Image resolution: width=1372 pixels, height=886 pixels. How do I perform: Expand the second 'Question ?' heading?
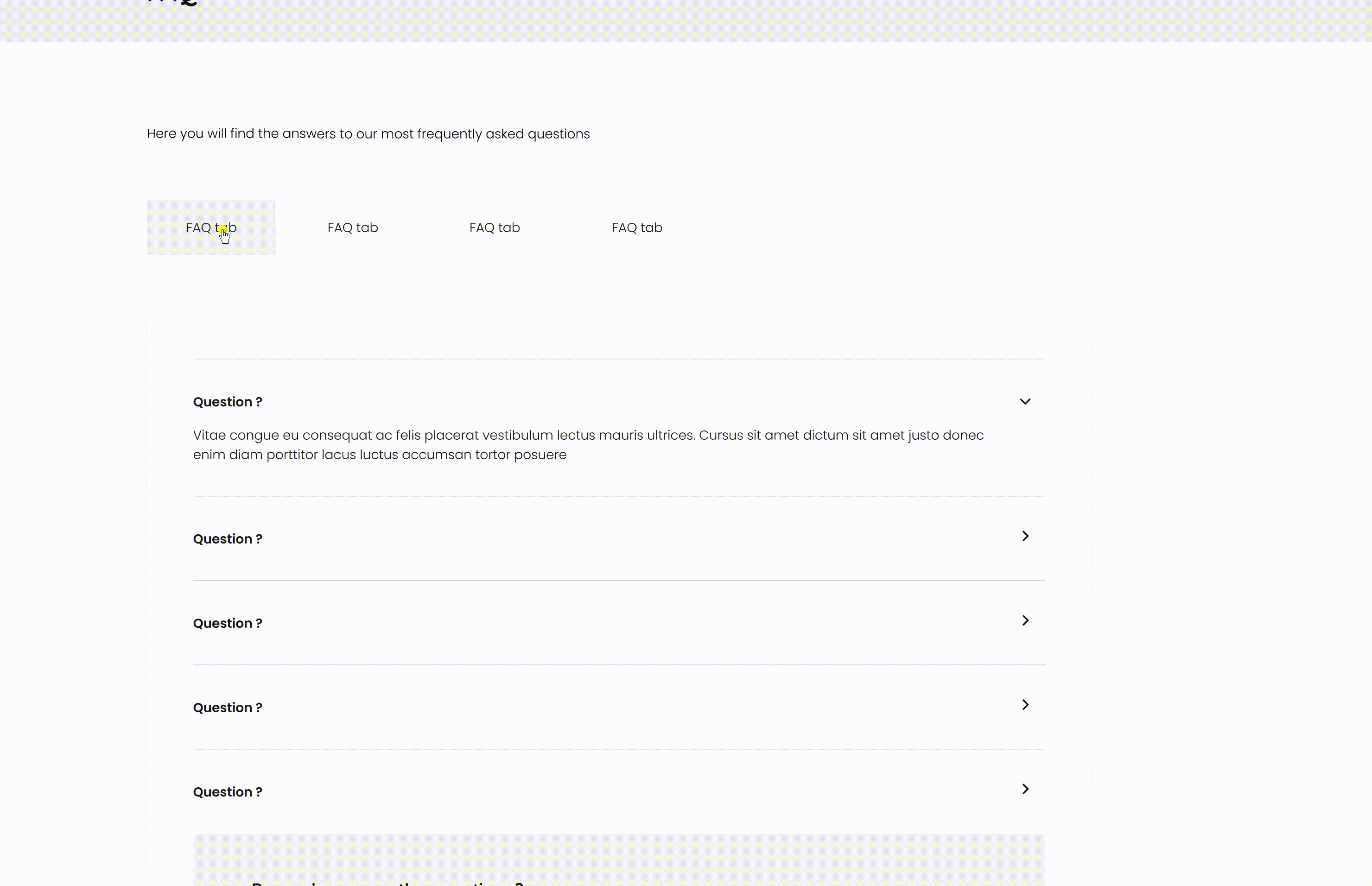click(x=227, y=539)
